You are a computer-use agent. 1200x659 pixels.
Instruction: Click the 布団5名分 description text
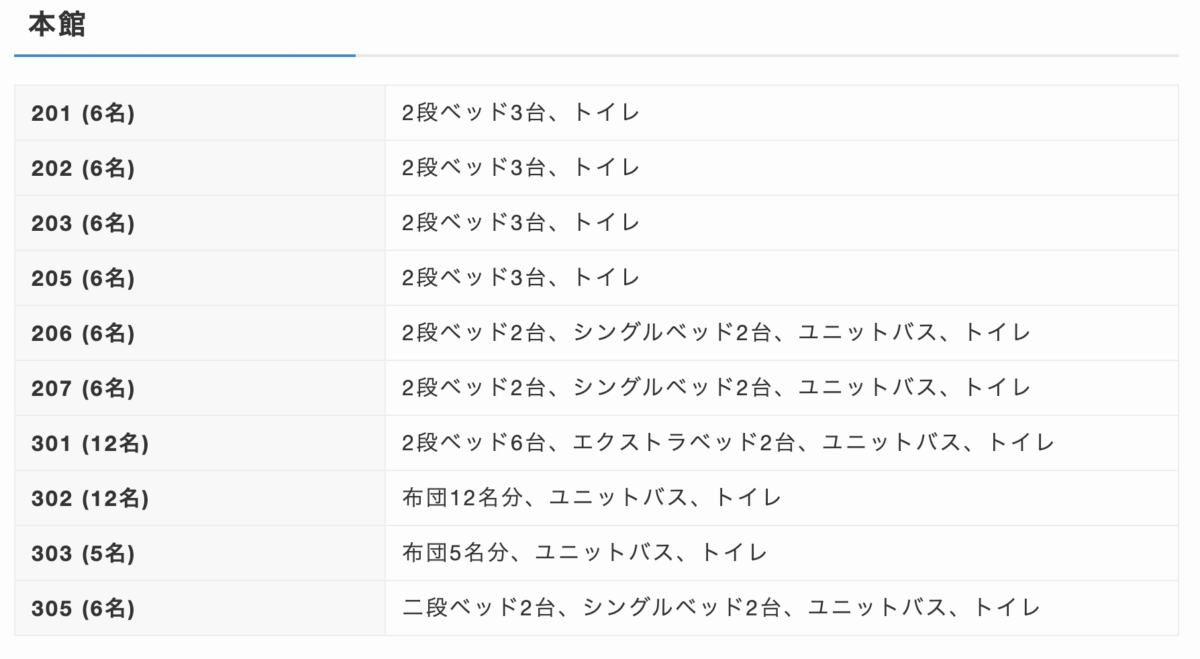(x=584, y=554)
